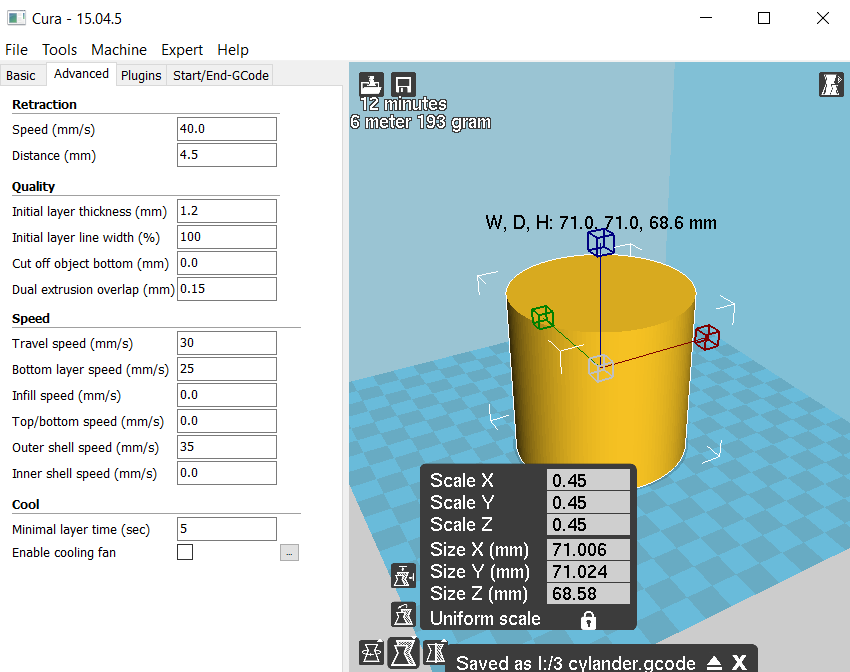Viewport: 850px width, 672px height.
Task: Click the eject drive icon
Action: (x=714, y=662)
